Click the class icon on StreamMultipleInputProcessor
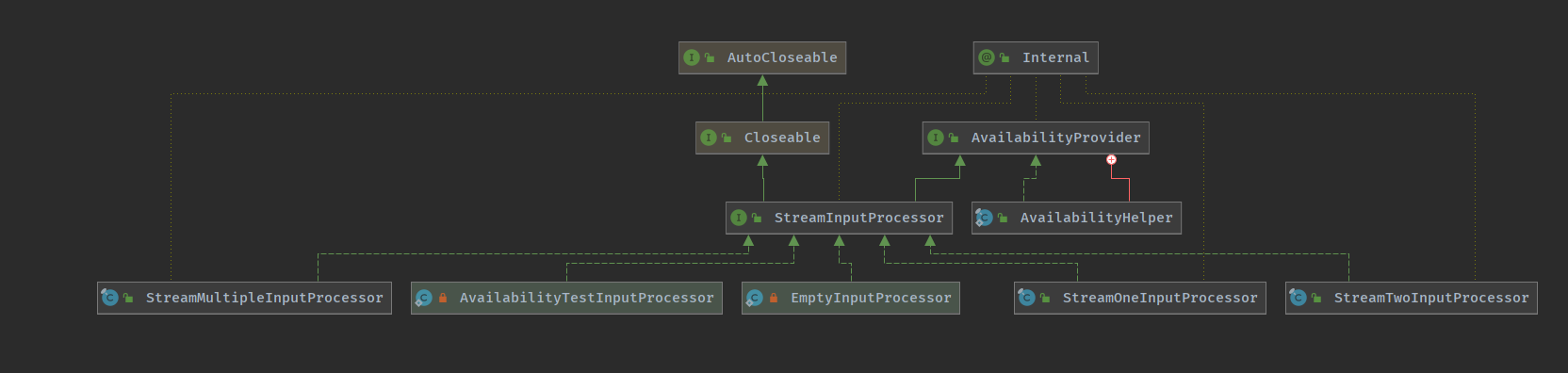1568x373 pixels. click(109, 298)
